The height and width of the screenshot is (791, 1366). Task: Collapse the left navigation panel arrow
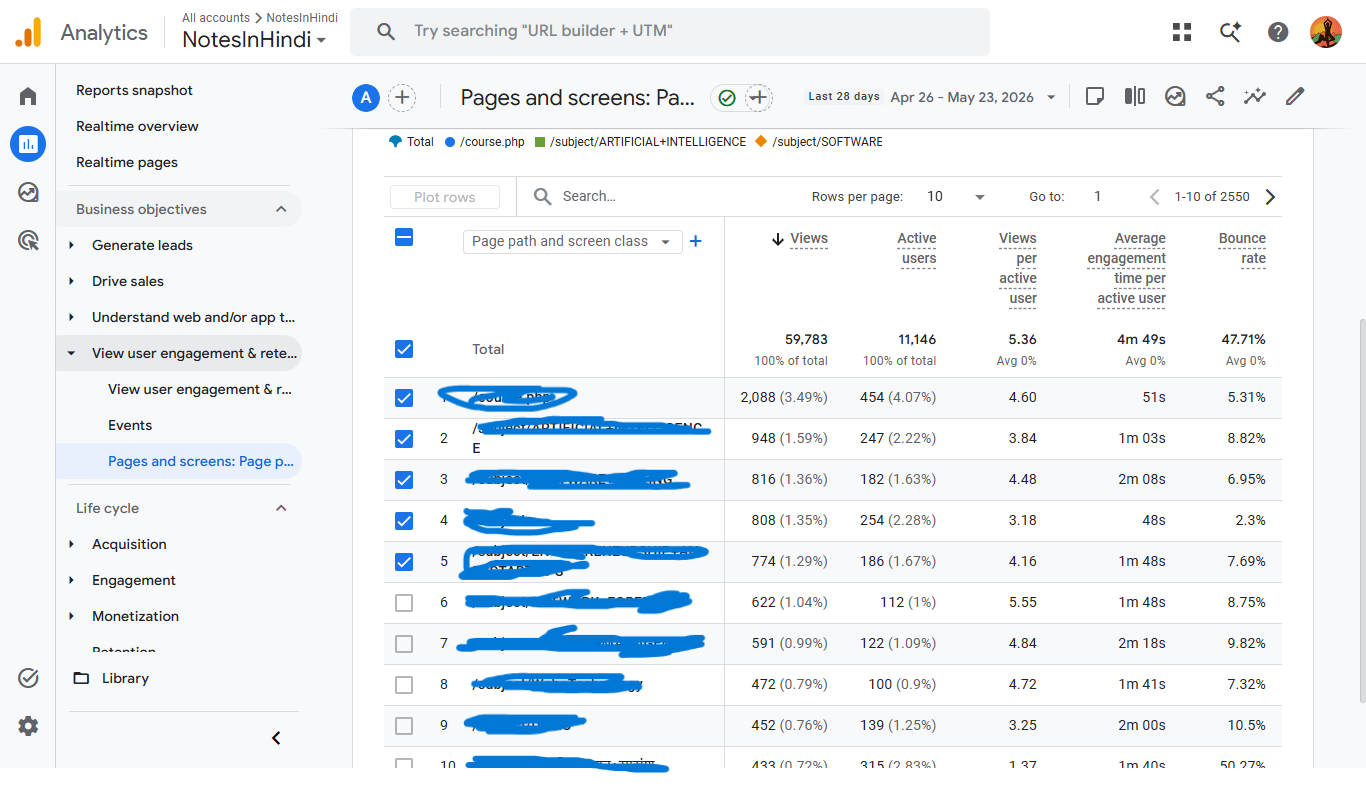[277, 738]
